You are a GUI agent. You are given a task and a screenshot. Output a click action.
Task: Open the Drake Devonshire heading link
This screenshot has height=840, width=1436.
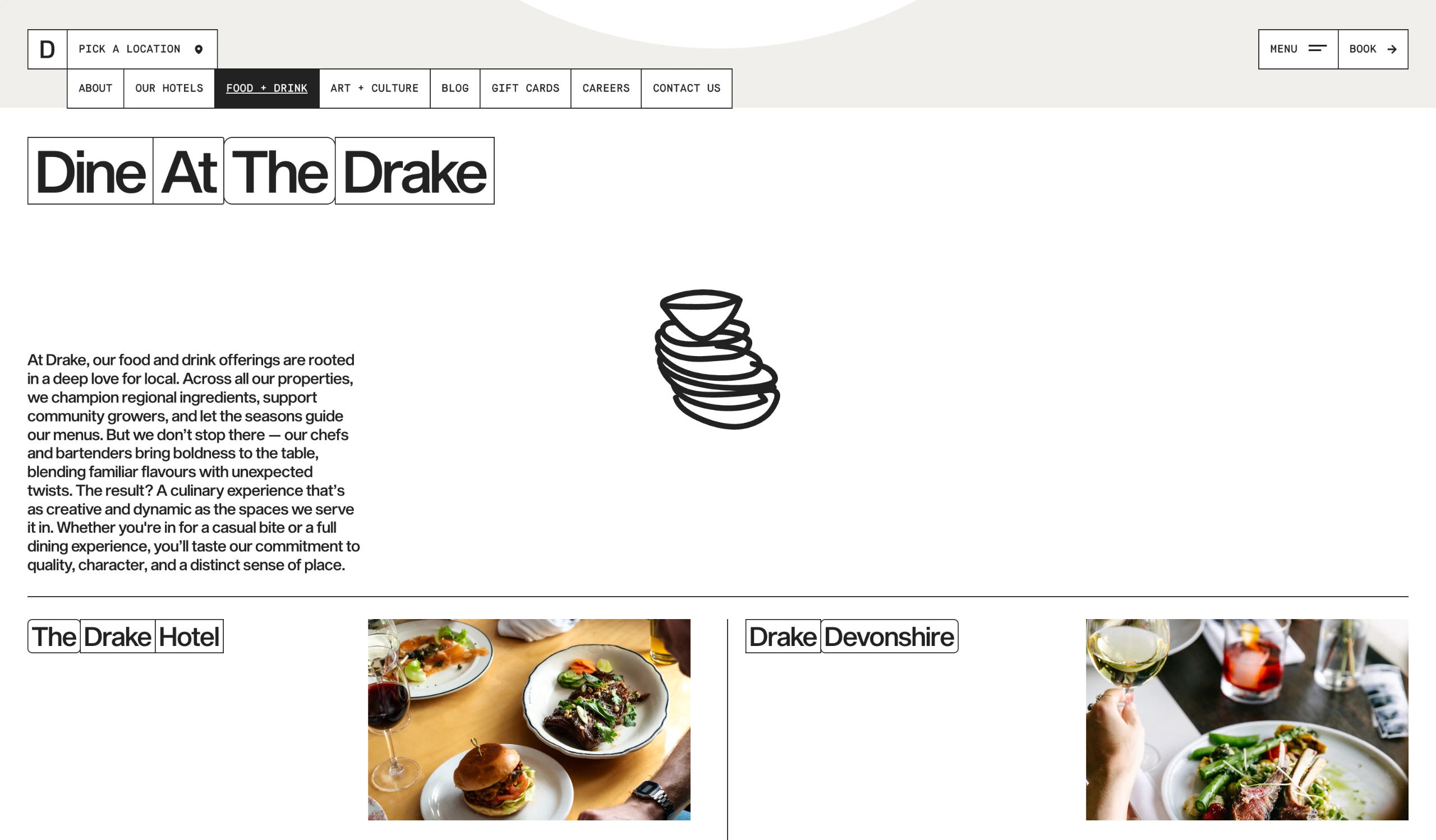(x=852, y=636)
